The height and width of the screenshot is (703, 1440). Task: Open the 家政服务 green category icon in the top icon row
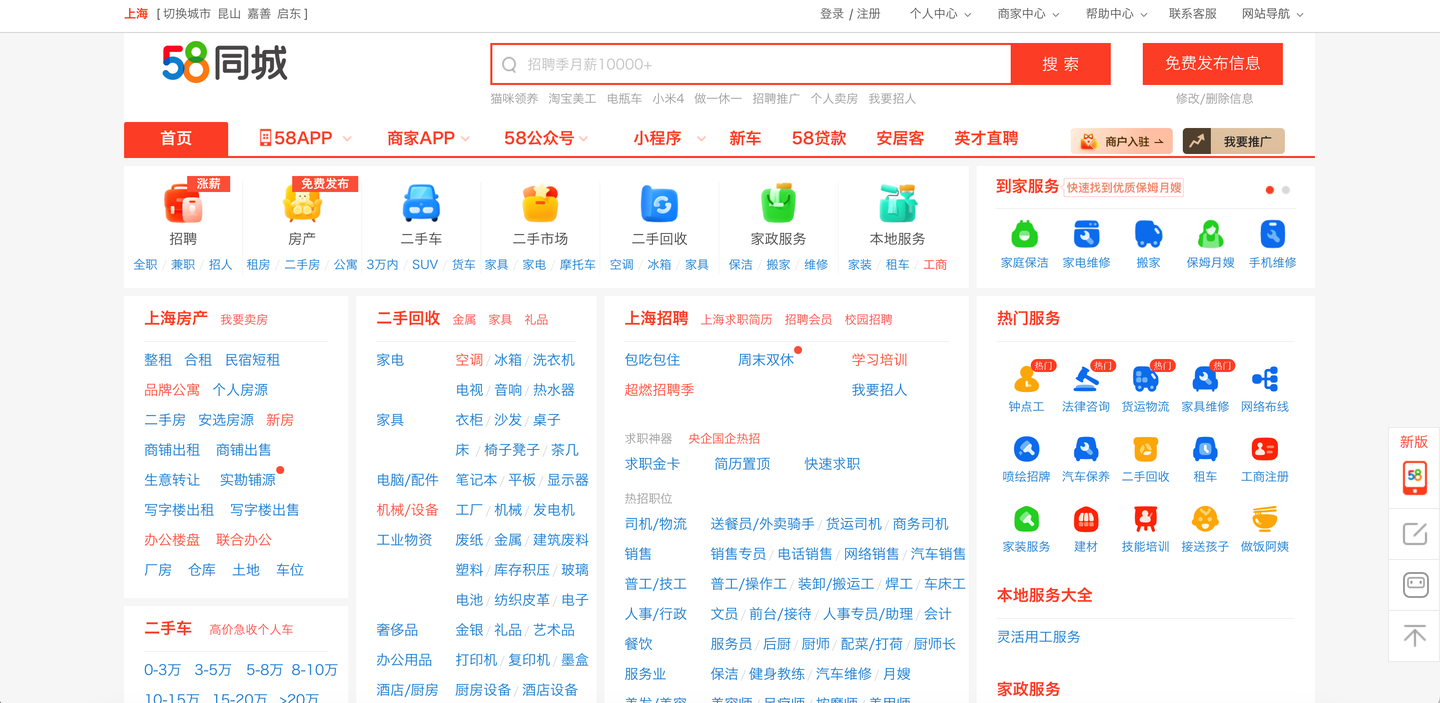778,204
